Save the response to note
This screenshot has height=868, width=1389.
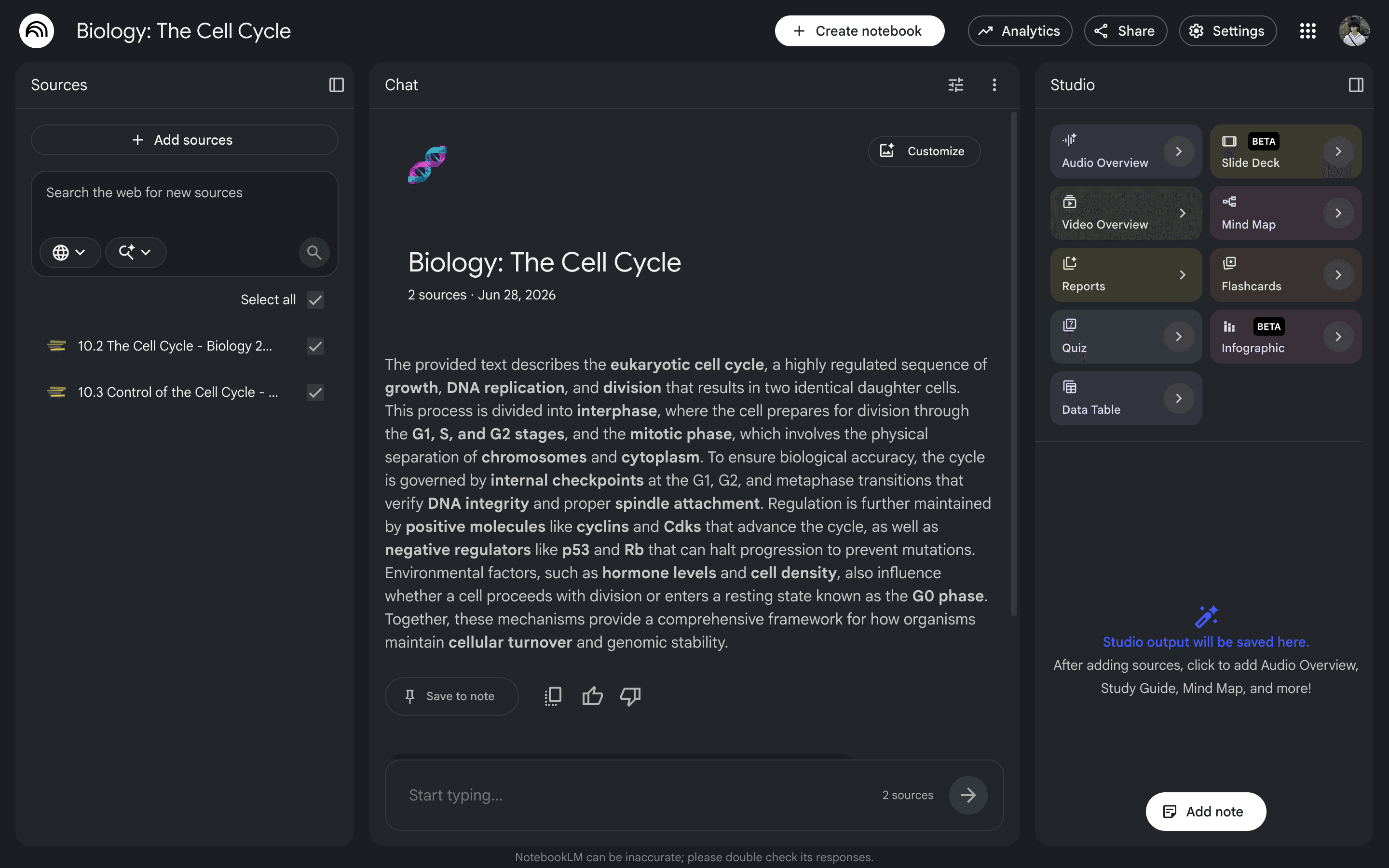[451, 696]
